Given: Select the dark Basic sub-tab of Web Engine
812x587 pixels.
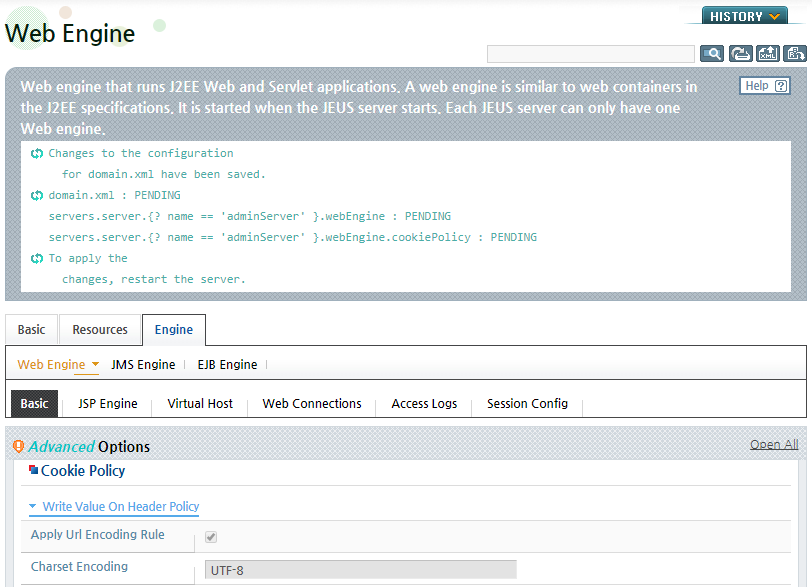Looking at the screenshot, I should (x=34, y=403).
